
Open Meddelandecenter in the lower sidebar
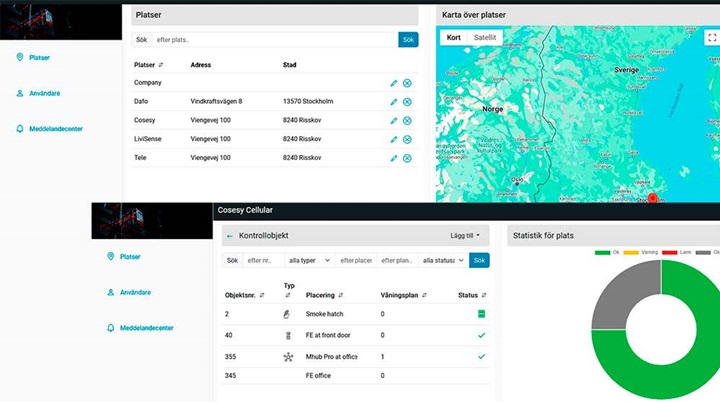click(x=146, y=328)
